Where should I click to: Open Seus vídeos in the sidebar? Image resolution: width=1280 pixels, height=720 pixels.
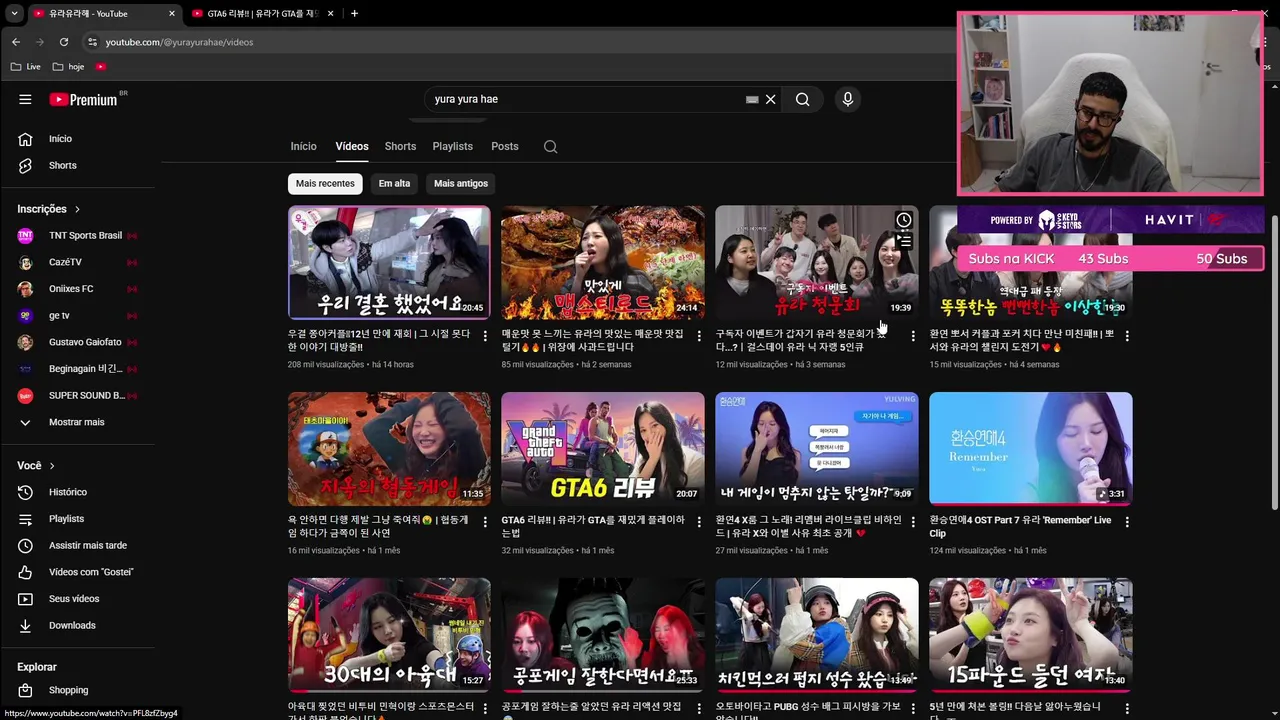pos(74,599)
